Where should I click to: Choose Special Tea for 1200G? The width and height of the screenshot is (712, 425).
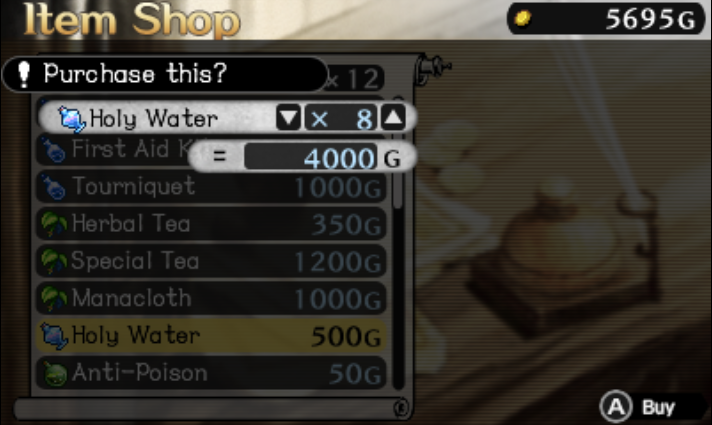[x=211, y=261]
